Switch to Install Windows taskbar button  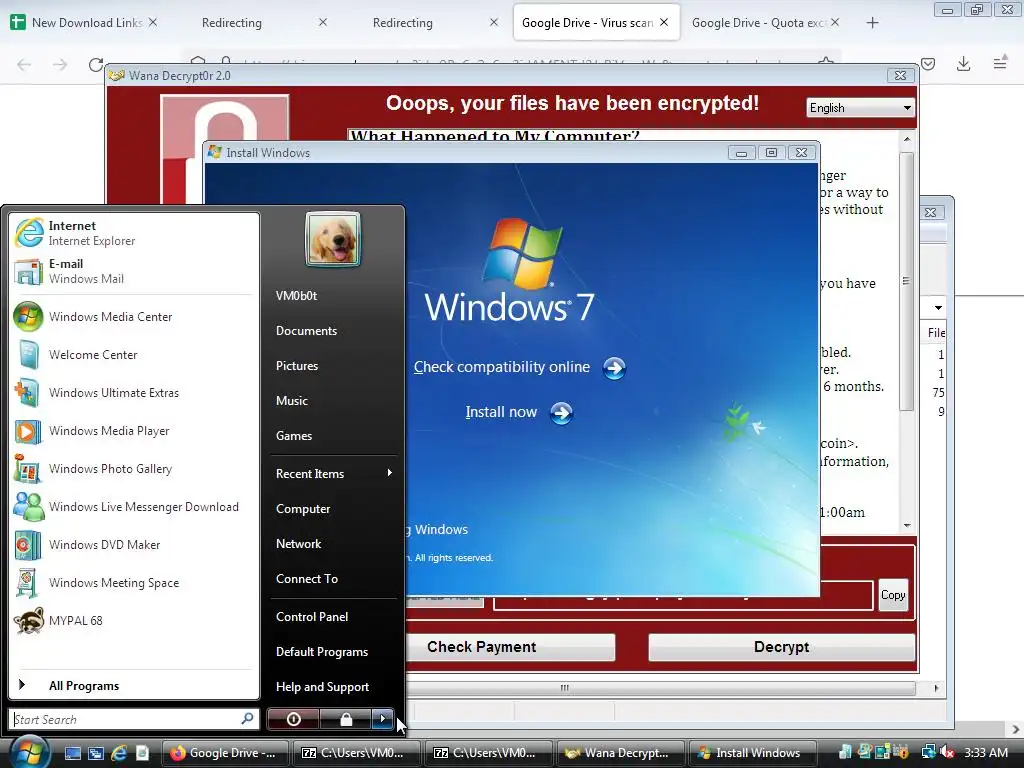pos(752,753)
